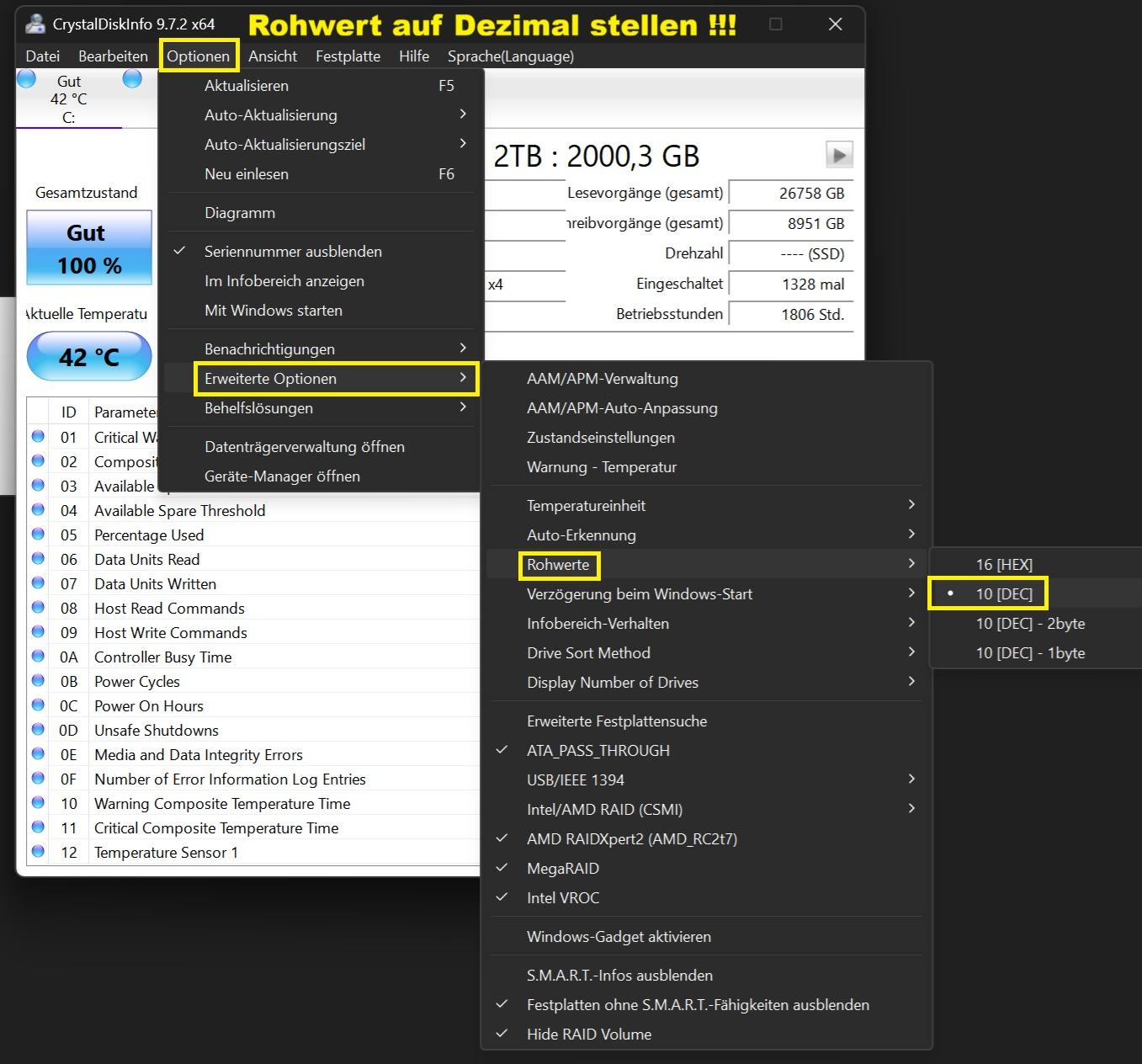This screenshot has width=1142, height=1064.
Task: Toggle Festplatten ohne S.M.A.R.T.-Fähigkeiten ausblenden
Action: [706, 1004]
